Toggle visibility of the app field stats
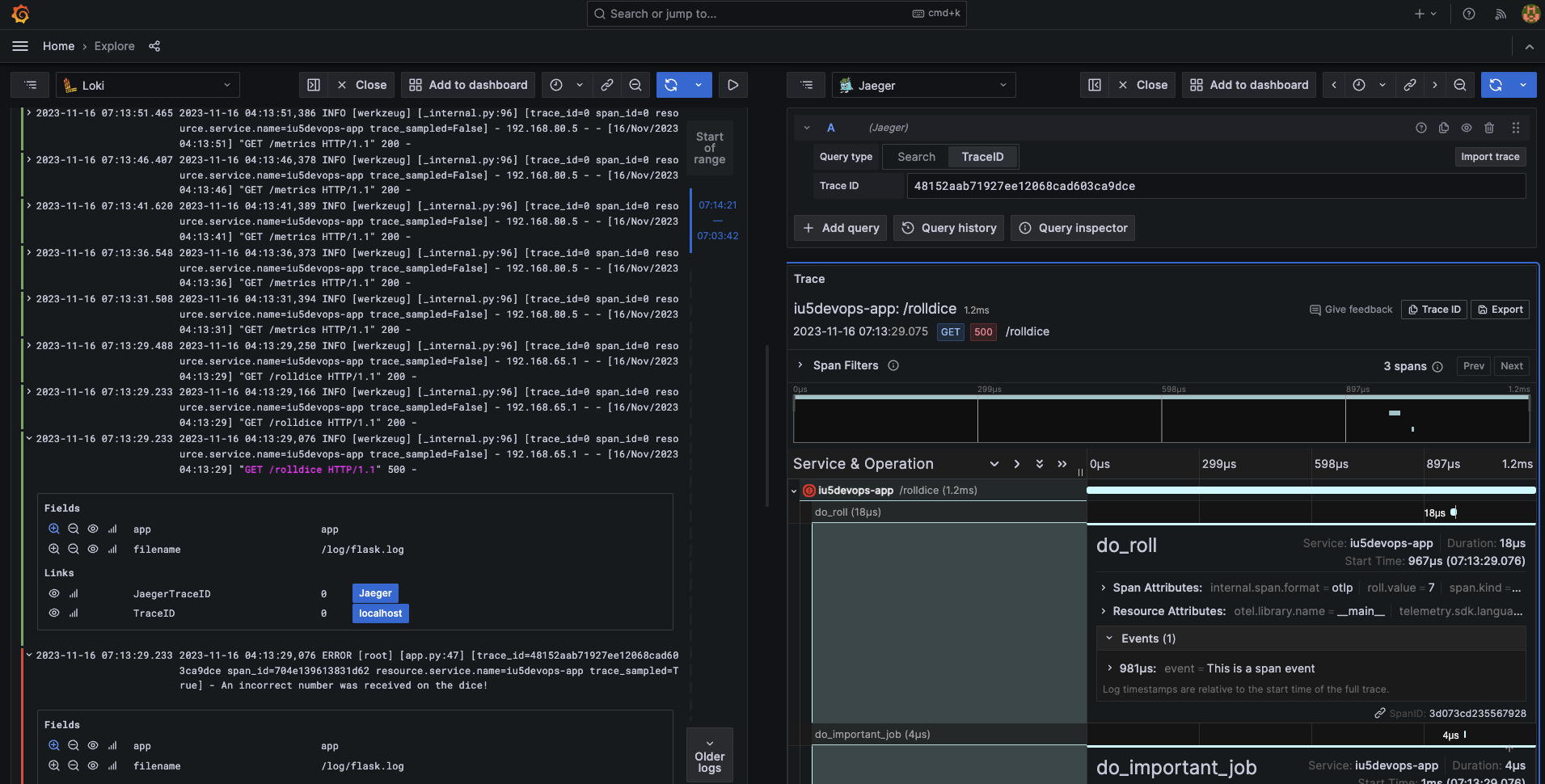 [x=112, y=529]
